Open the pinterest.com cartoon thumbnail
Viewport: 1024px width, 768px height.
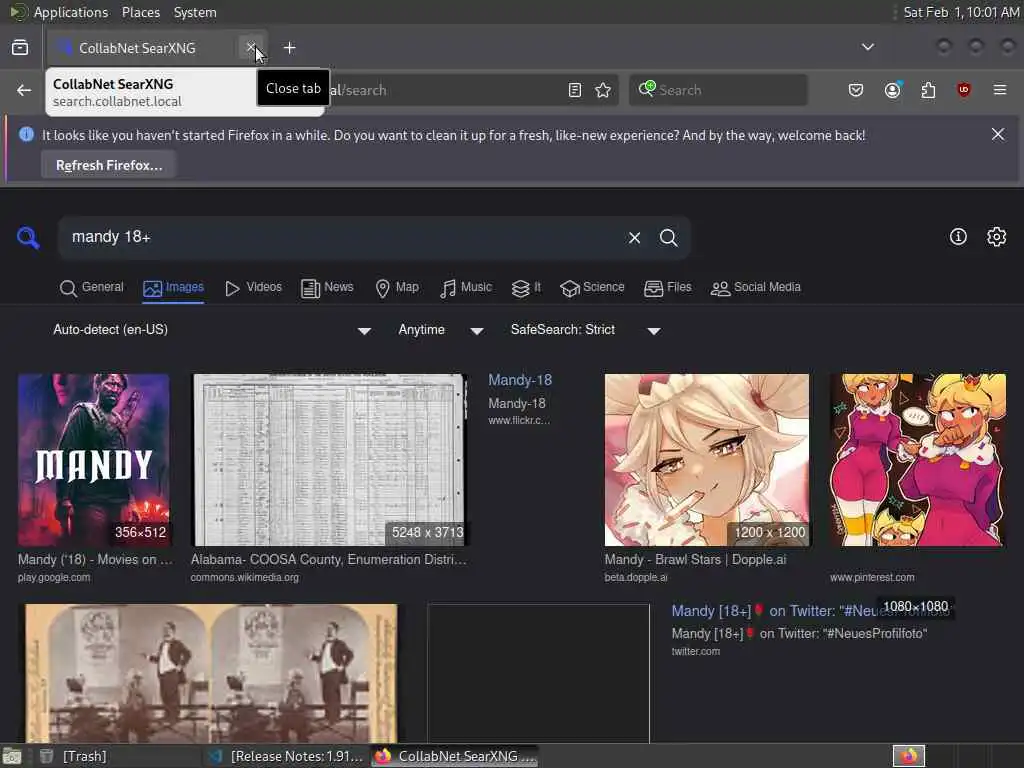point(918,460)
